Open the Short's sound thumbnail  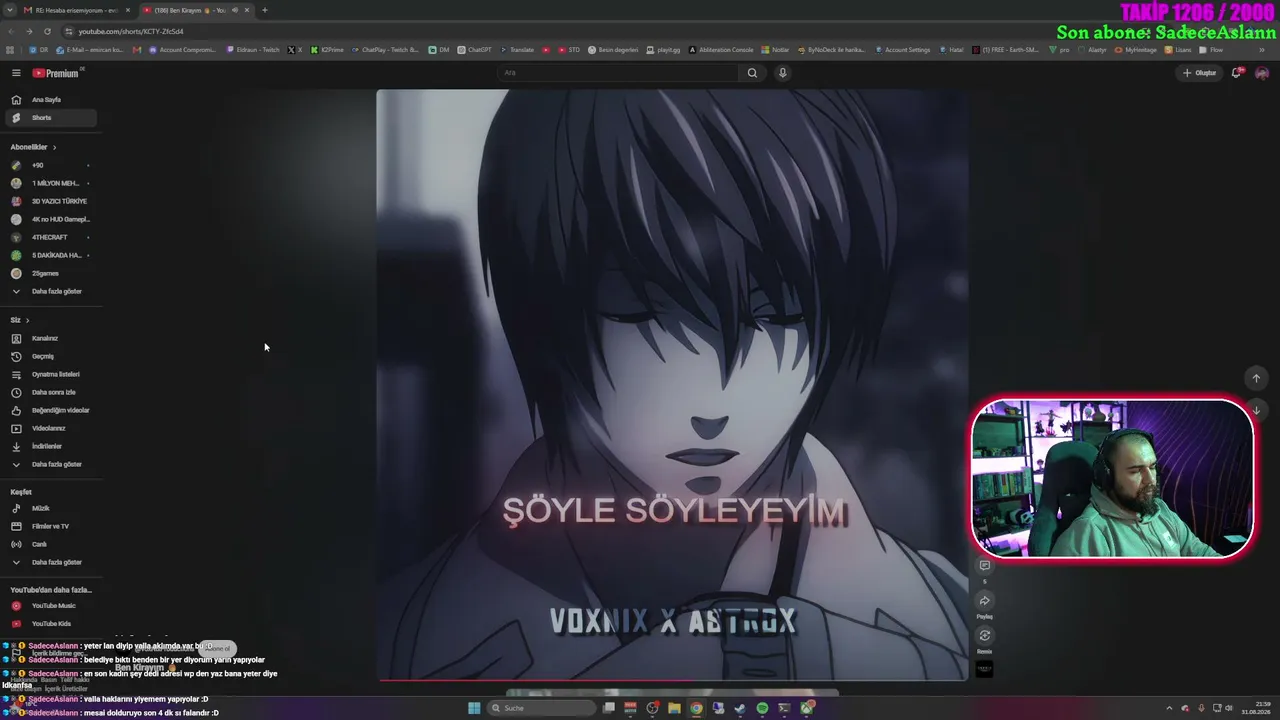coord(984,670)
